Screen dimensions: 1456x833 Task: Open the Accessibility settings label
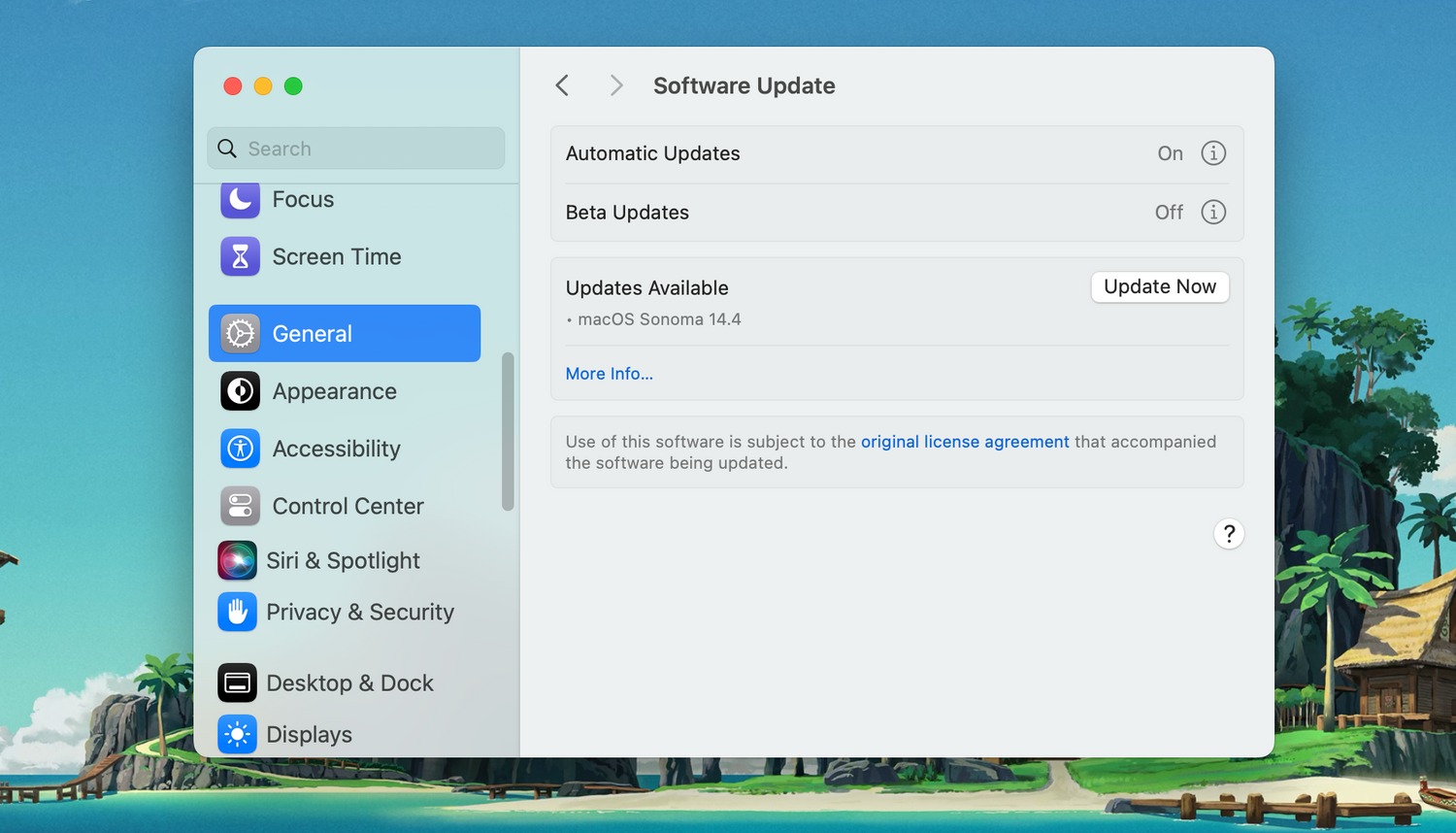pos(337,449)
